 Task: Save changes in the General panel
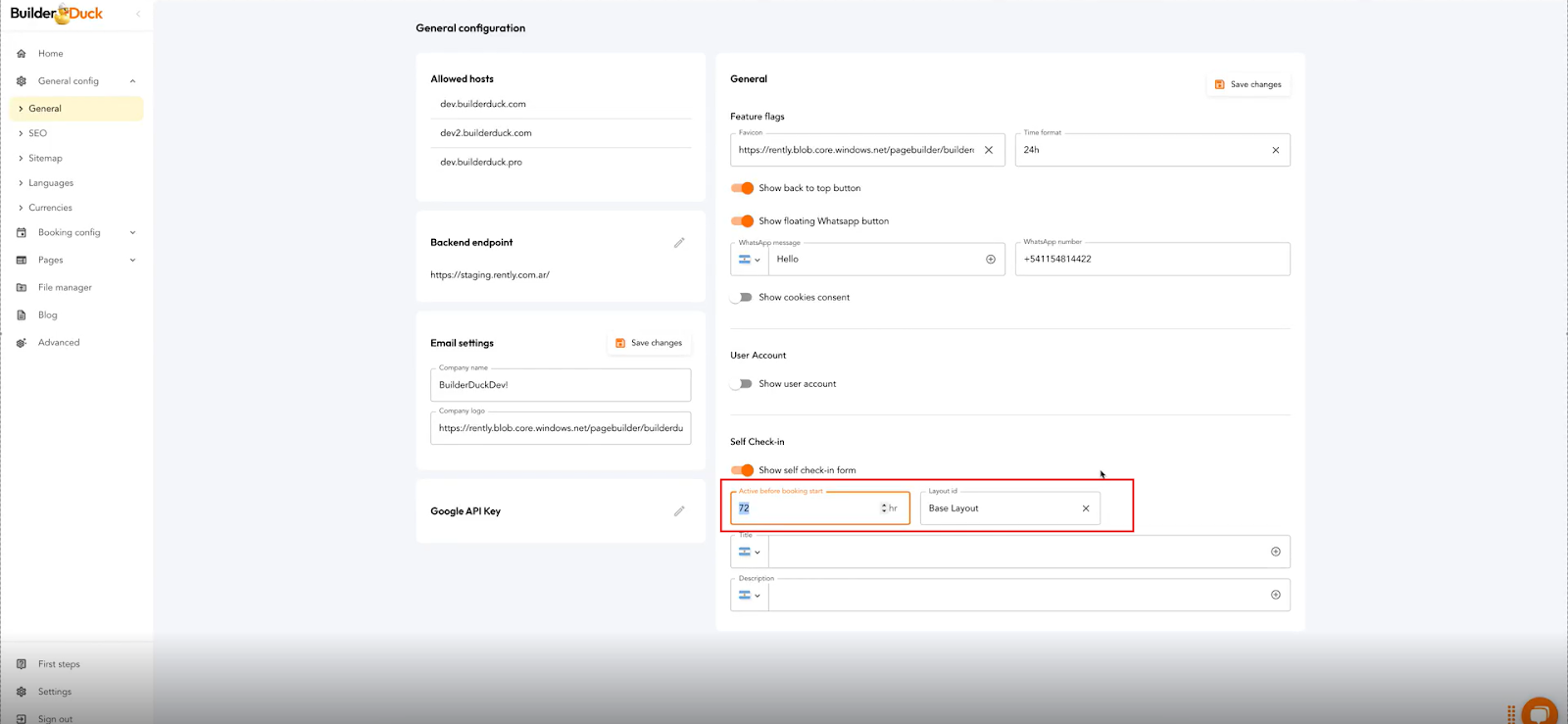(1248, 84)
